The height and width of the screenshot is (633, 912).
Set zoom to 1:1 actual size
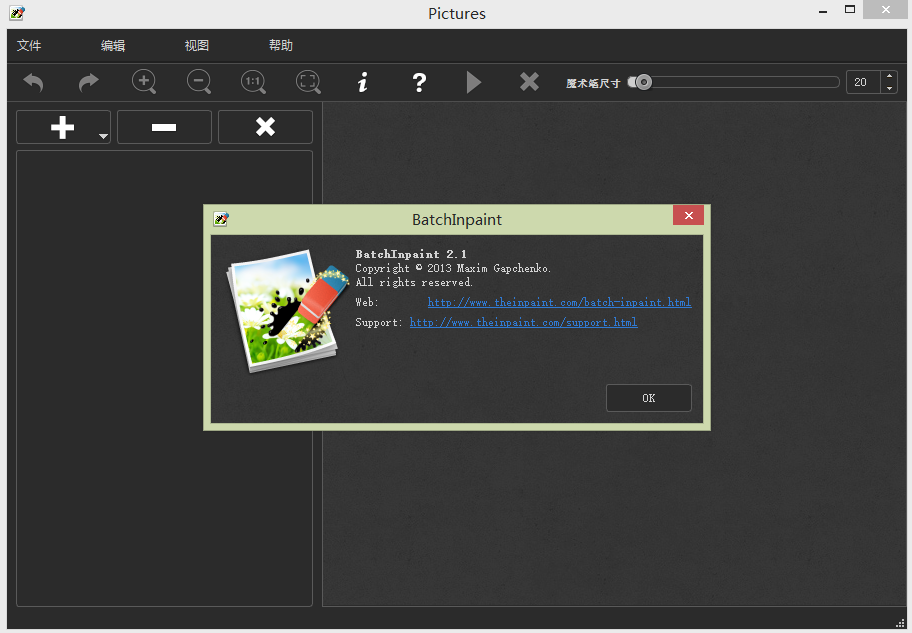[x=253, y=82]
